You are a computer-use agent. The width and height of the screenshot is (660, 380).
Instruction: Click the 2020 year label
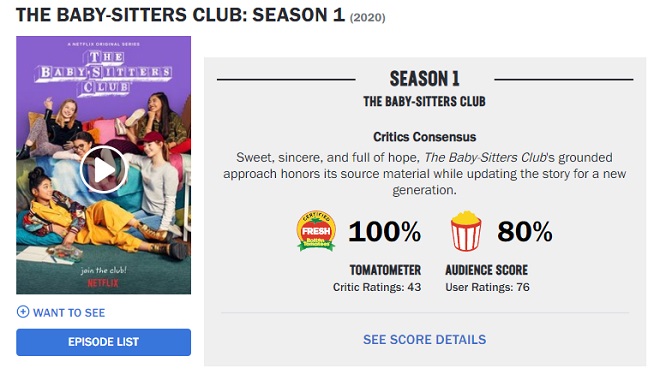pos(367,18)
